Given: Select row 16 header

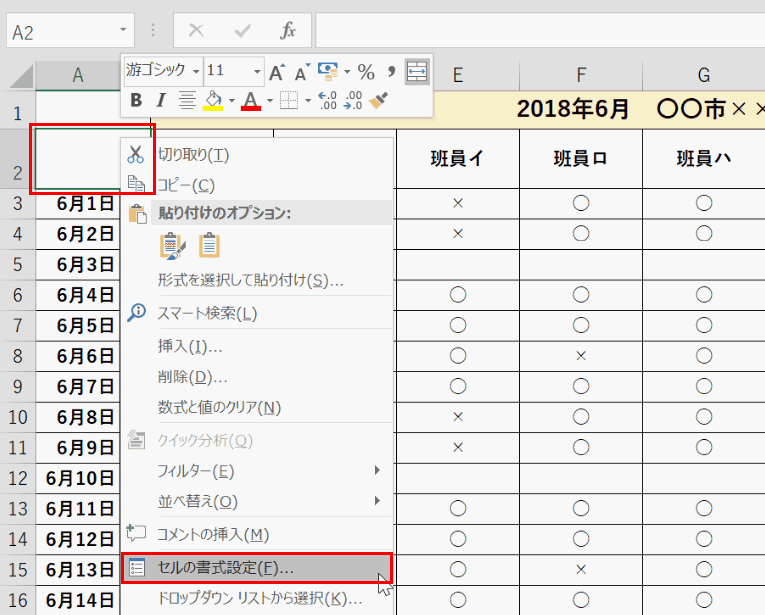Looking at the screenshot, I should (x=18, y=600).
